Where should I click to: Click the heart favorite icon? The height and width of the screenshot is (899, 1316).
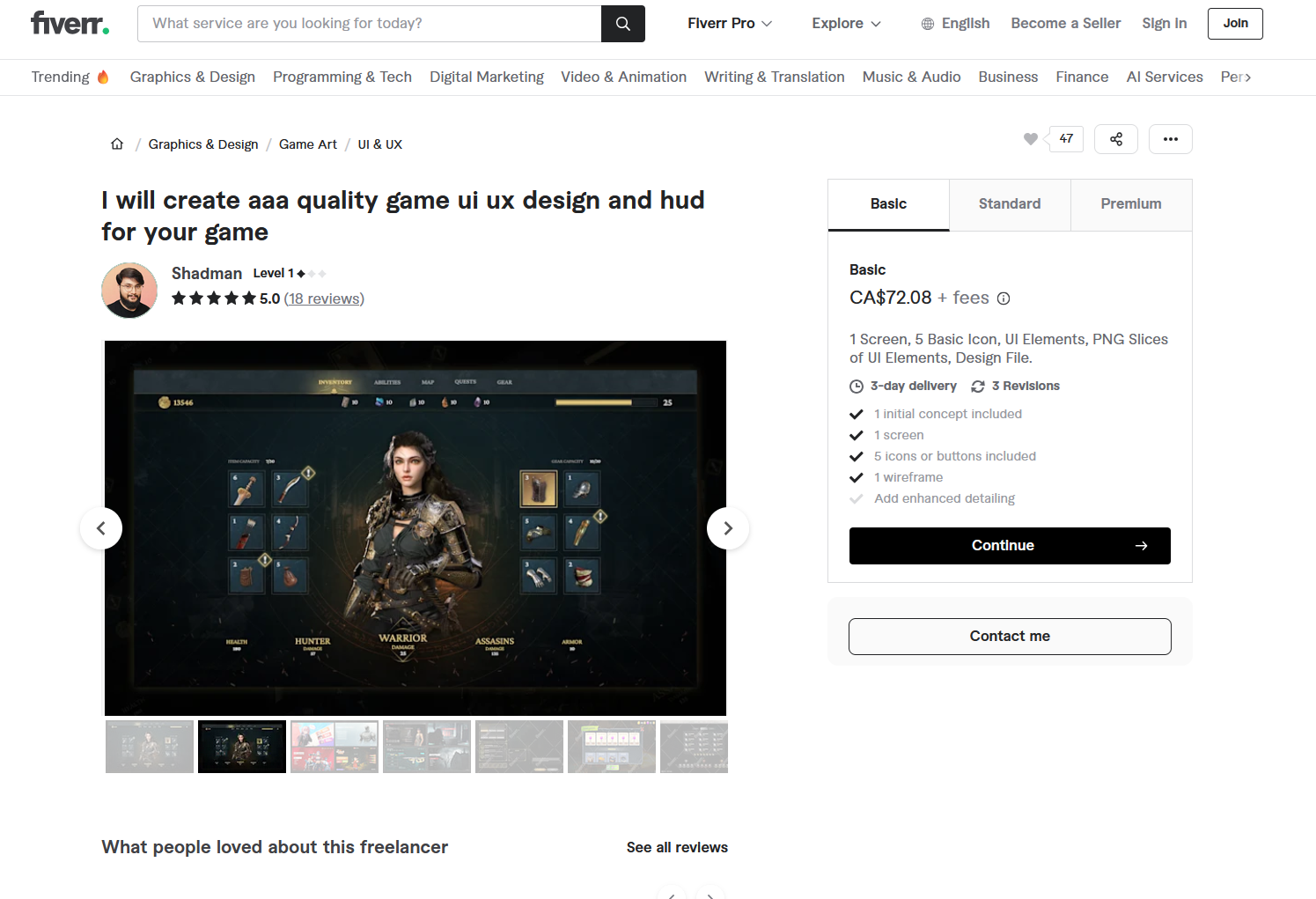(x=1031, y=139)
